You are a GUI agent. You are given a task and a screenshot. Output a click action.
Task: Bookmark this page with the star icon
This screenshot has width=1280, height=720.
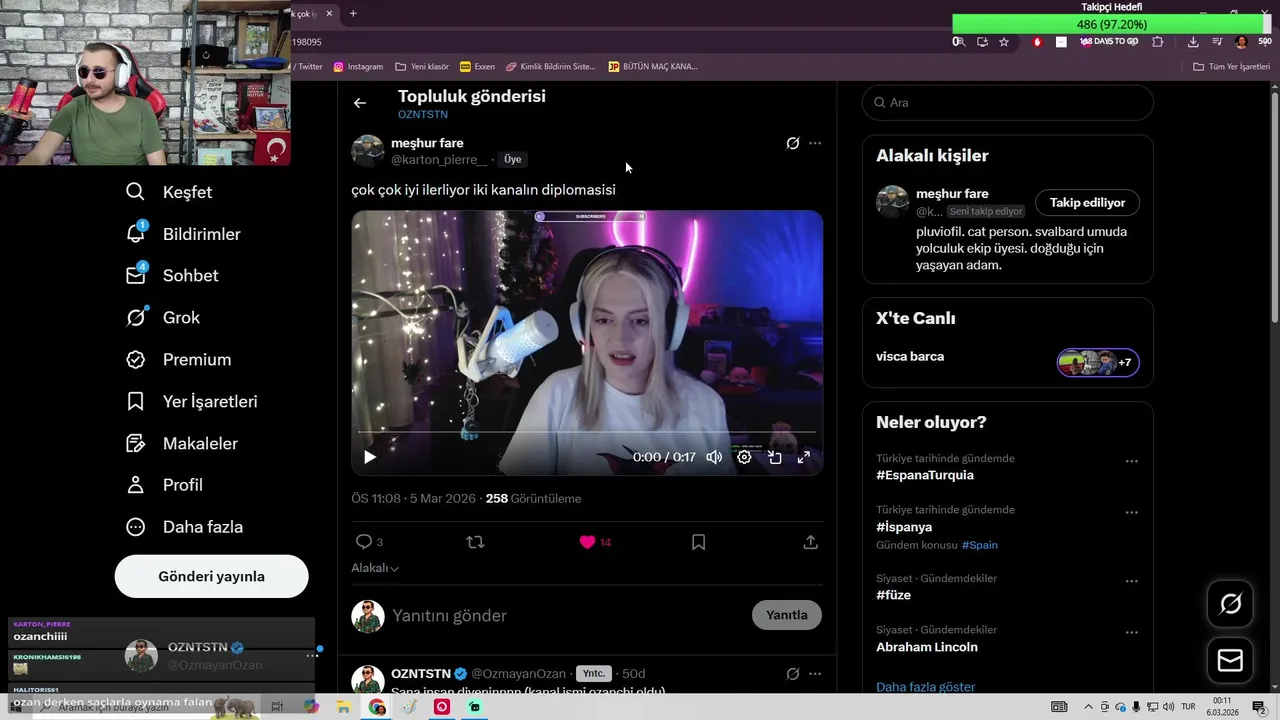coord(1004,42)
